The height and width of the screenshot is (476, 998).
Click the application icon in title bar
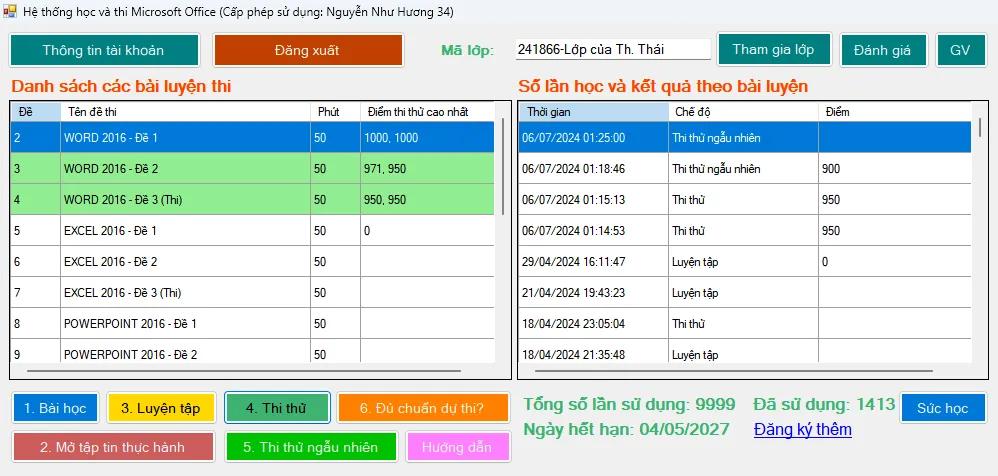coord(10,11)
